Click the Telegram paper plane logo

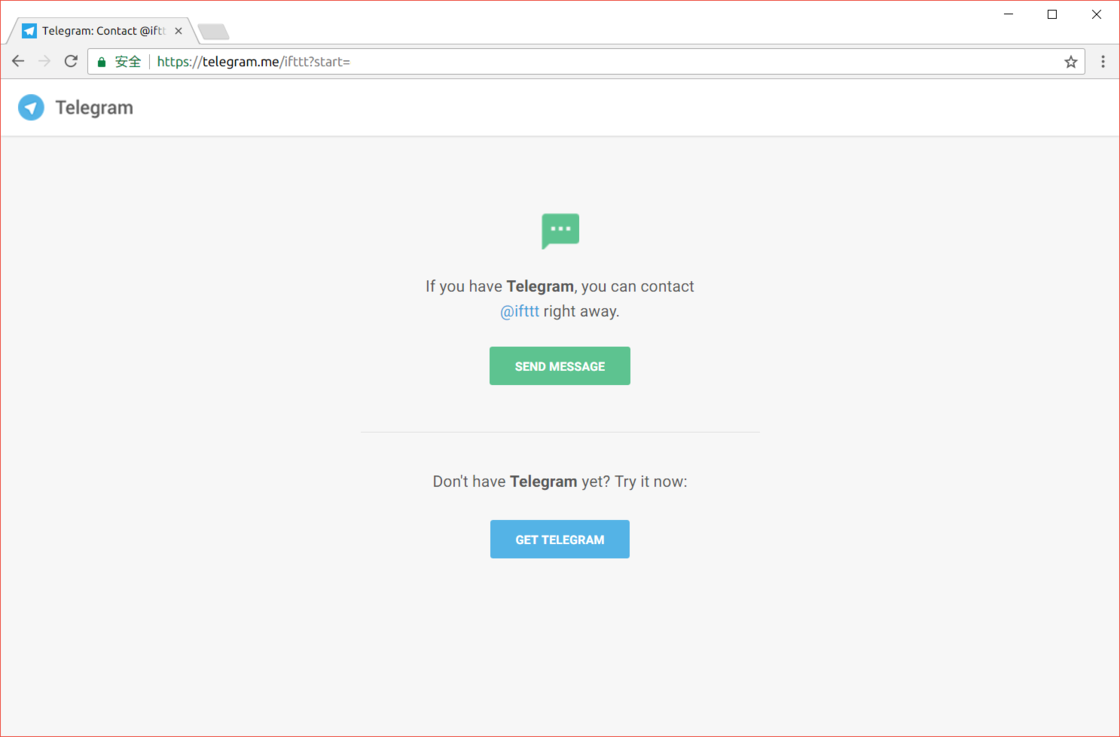click(x=31, y=108)
